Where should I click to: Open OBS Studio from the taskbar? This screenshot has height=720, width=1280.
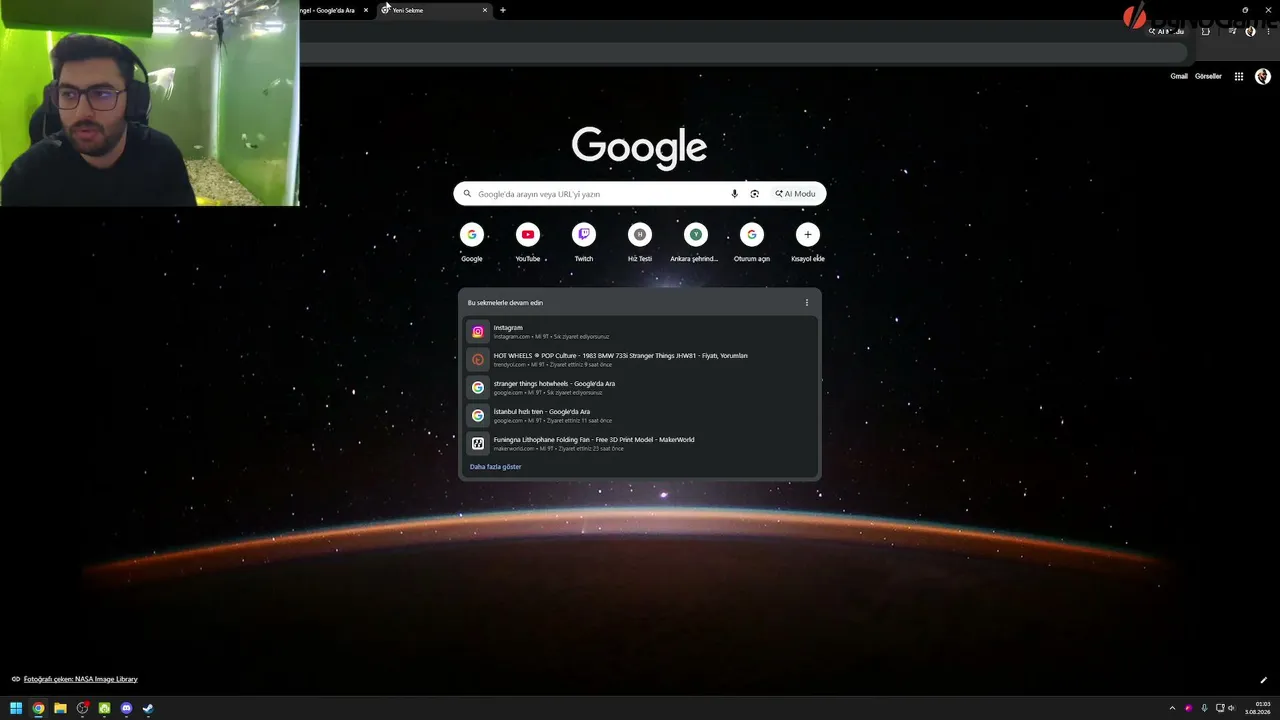click(x=82, y=708)
